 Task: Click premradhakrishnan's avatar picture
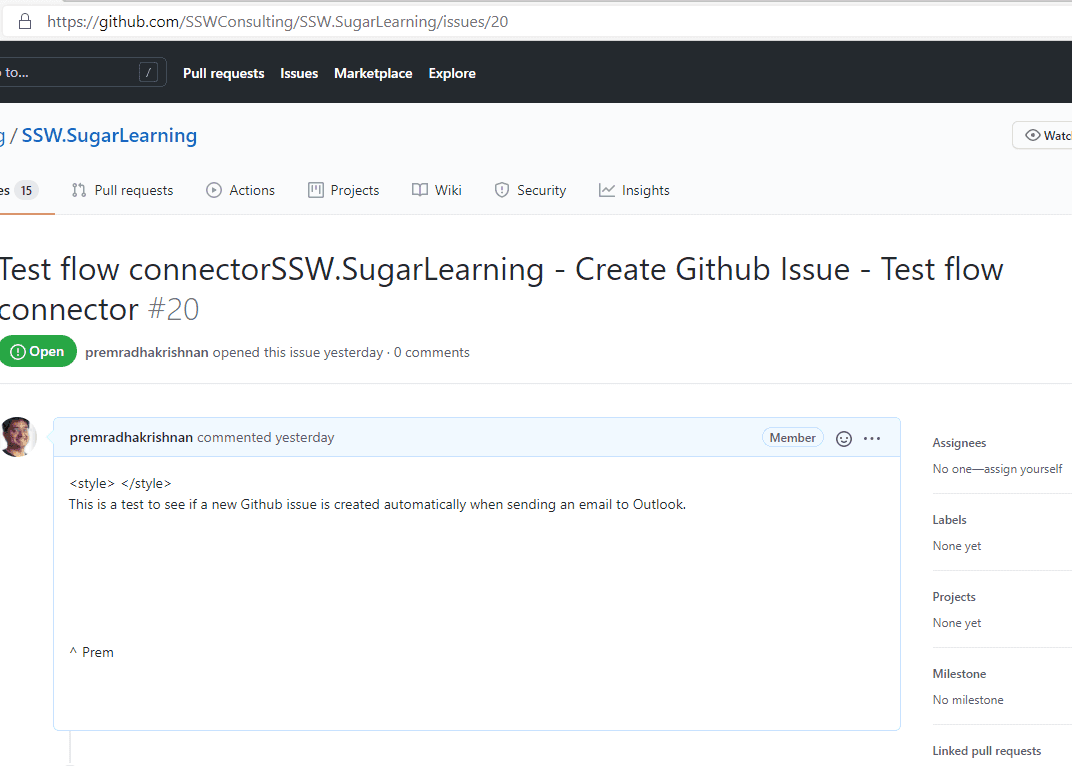coord(17,437)
